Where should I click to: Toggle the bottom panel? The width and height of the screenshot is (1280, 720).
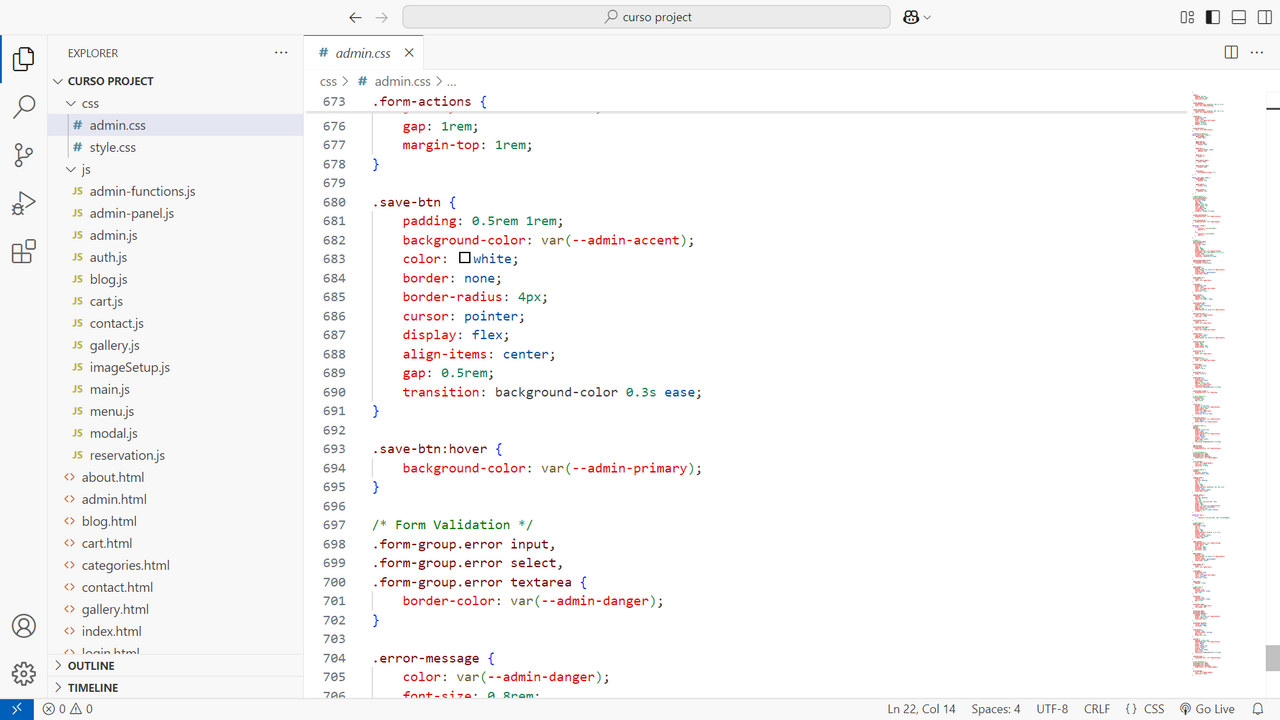[x=1239, y=17]
